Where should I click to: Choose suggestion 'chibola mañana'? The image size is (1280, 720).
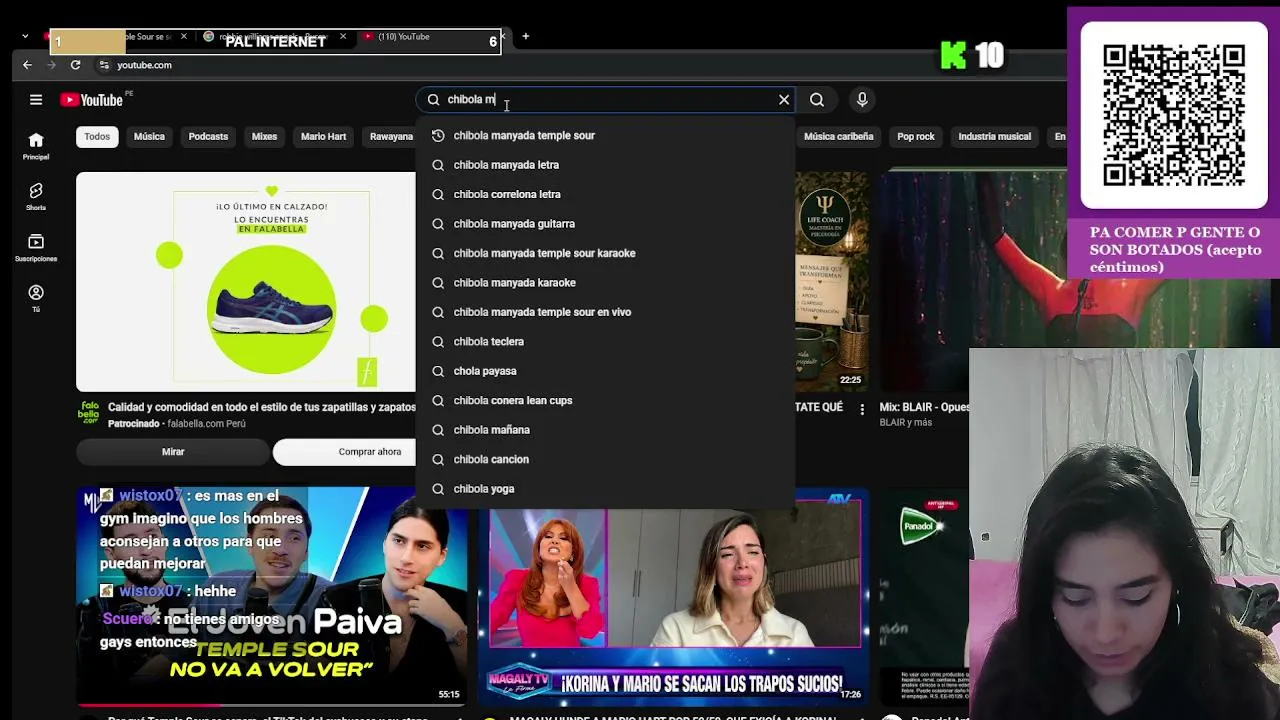tap(606, 430)
